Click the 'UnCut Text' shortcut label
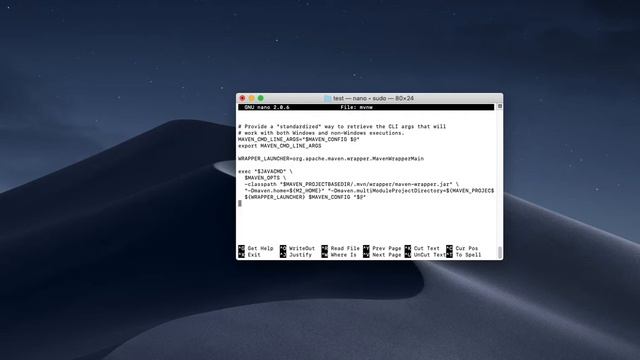 pos(430,255)
